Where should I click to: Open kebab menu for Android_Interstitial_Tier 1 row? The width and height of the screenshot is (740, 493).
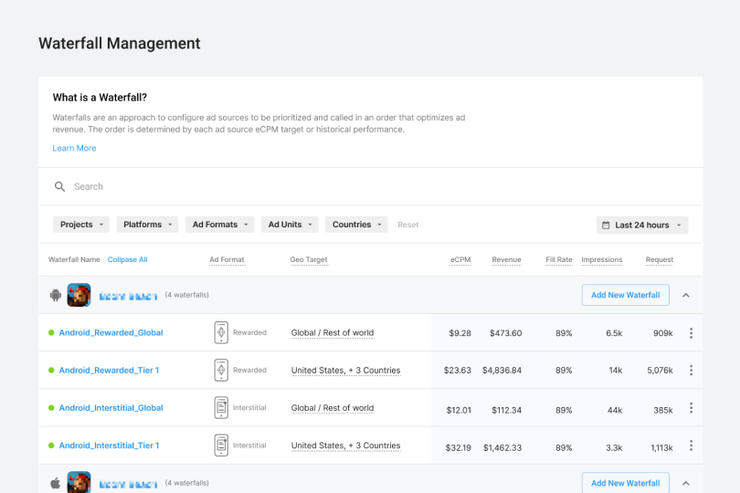pos(690,445)
